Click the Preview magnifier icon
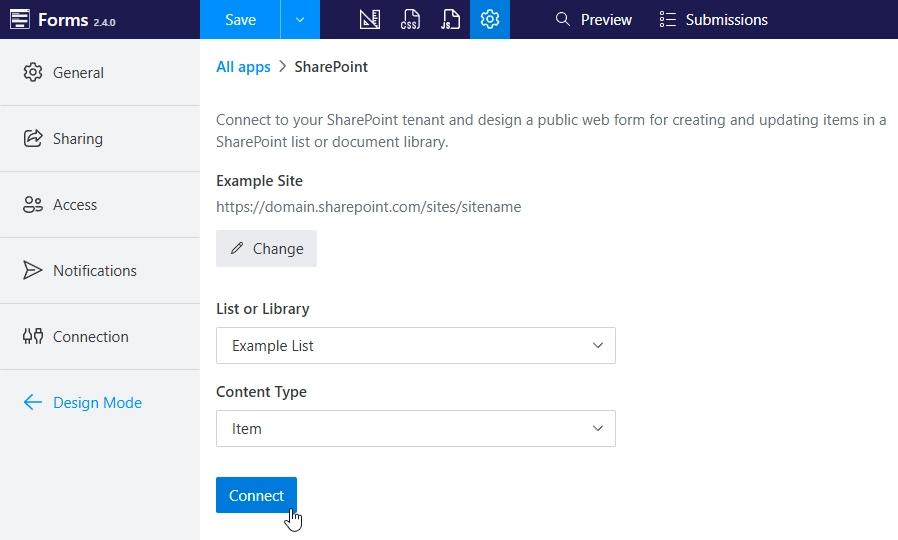 point(563,19)
